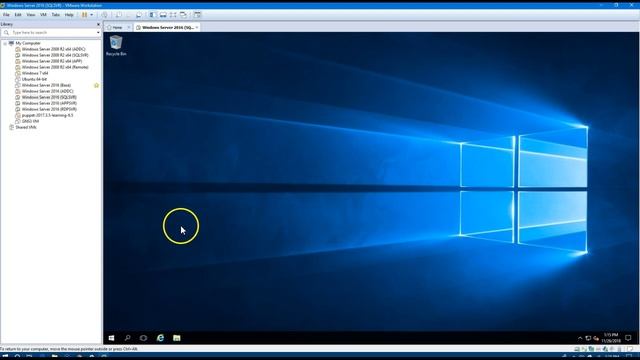This screenshot has height=360, width=640.
Task: Click the guest network tray icon
Action: pos(588,338)
